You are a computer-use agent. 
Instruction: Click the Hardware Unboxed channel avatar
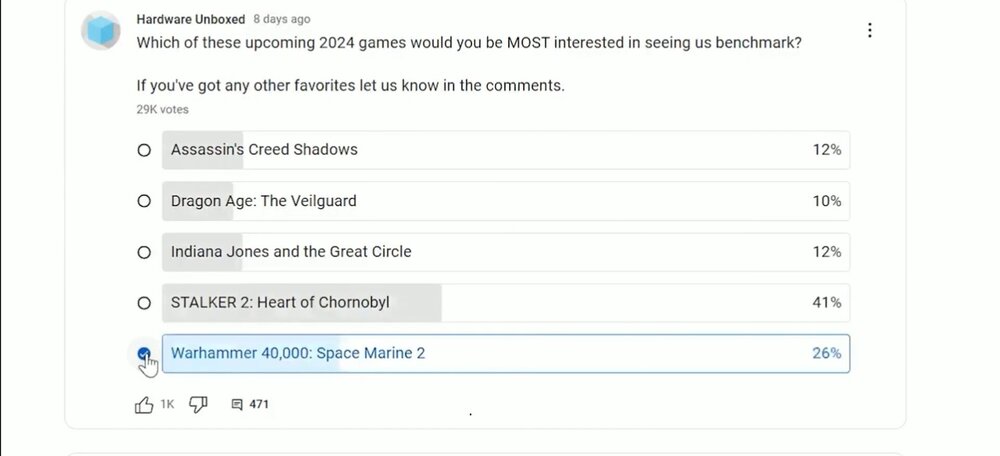pos(102,33)
